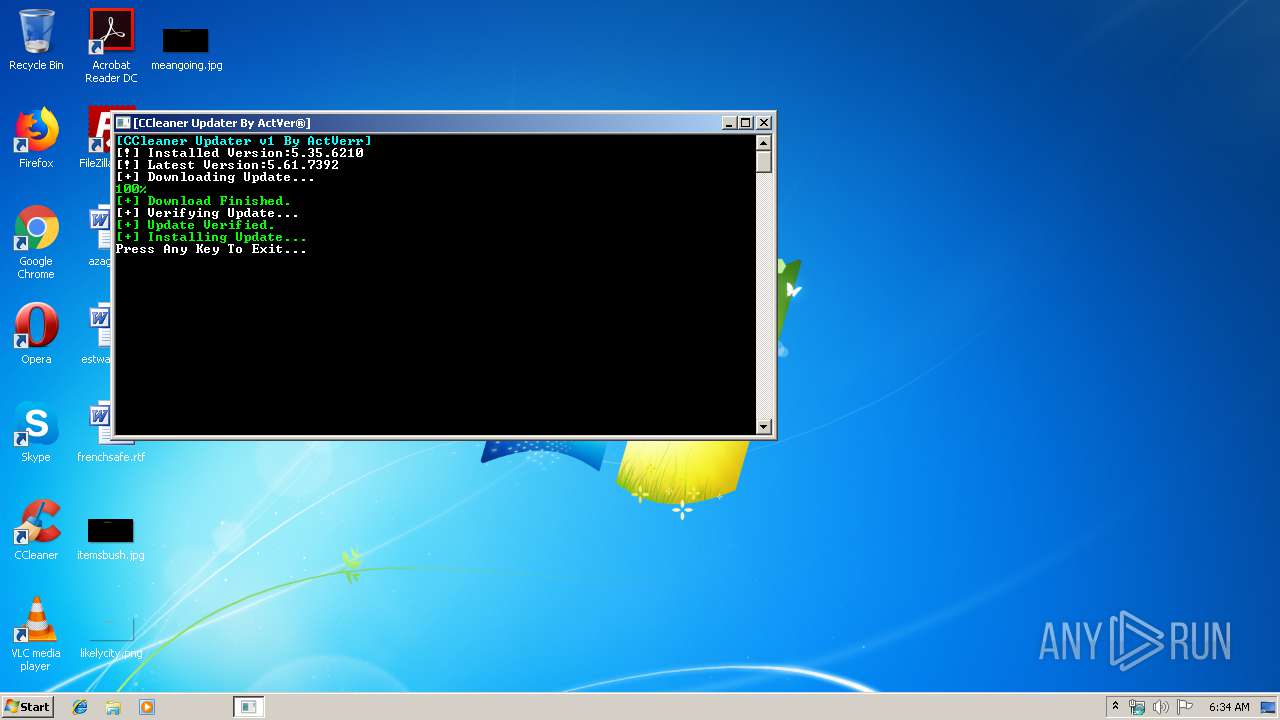This screenshot has height=720, width=1280.
Task: Open the Start menu
Action: pos(27,706)
